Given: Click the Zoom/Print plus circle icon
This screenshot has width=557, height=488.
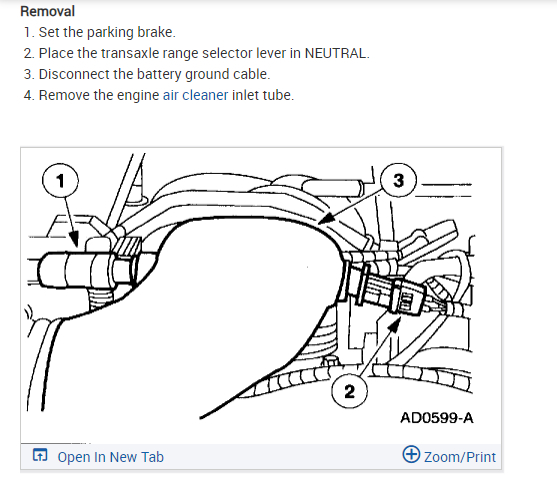Looking at the screenshot, I should click(411, 454).
